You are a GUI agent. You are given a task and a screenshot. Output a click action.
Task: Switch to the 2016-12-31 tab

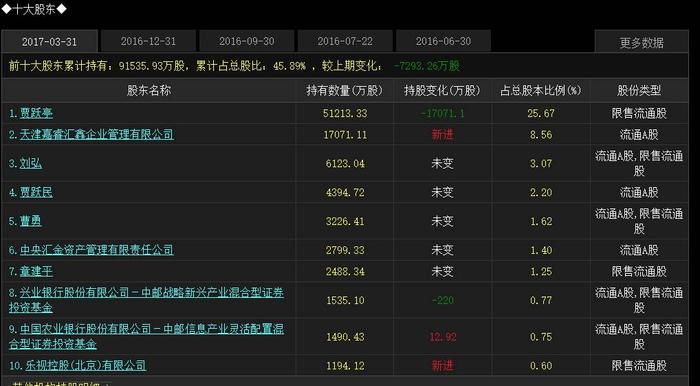[x=148, y=42]
